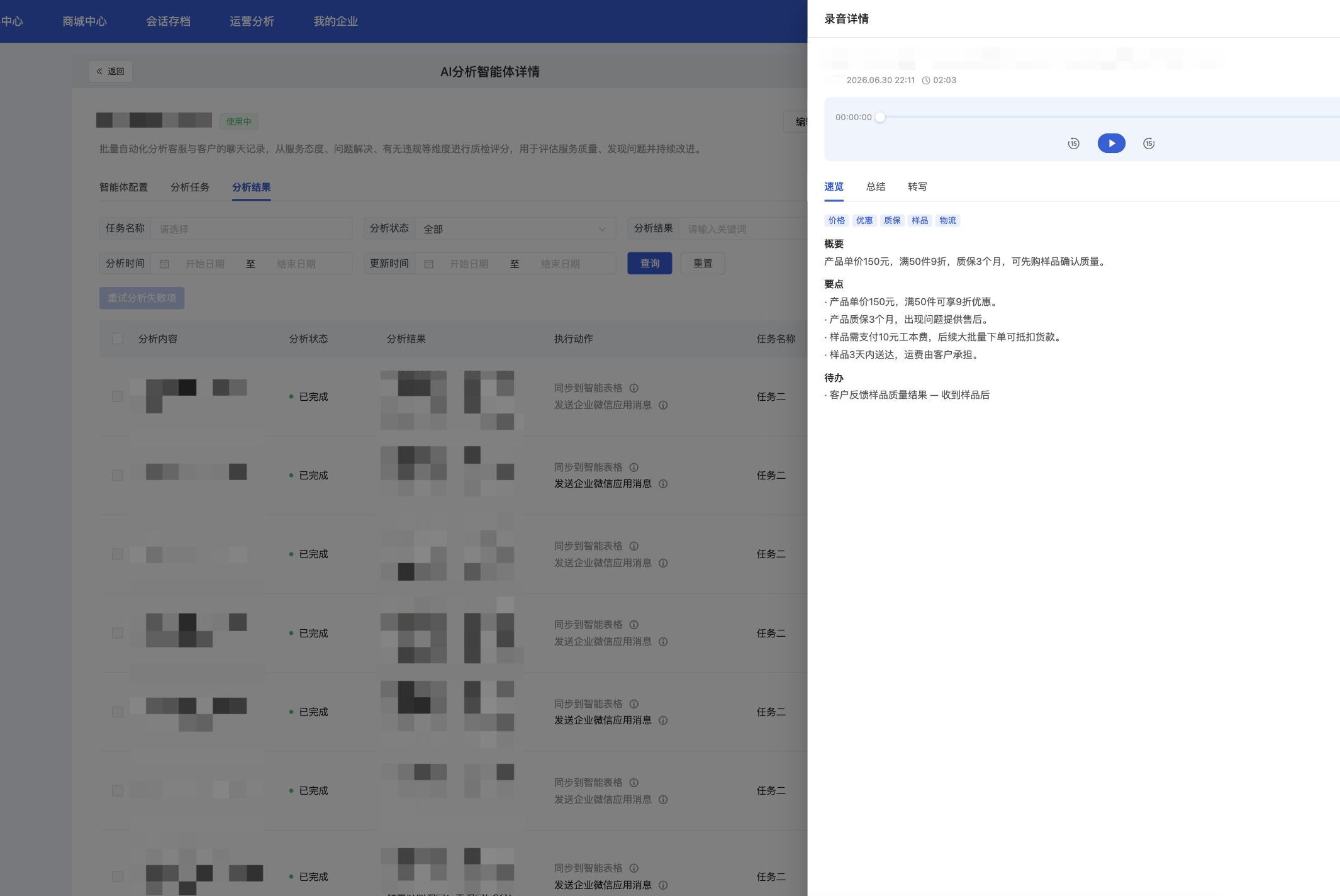
Task: Click the 重置 reset button
Action: 703,264
